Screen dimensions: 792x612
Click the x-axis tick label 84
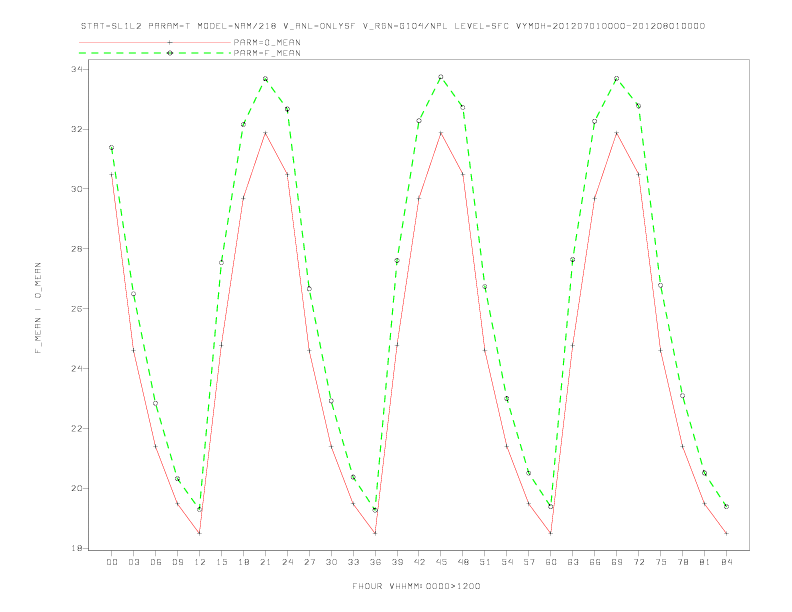click(726, 562)
